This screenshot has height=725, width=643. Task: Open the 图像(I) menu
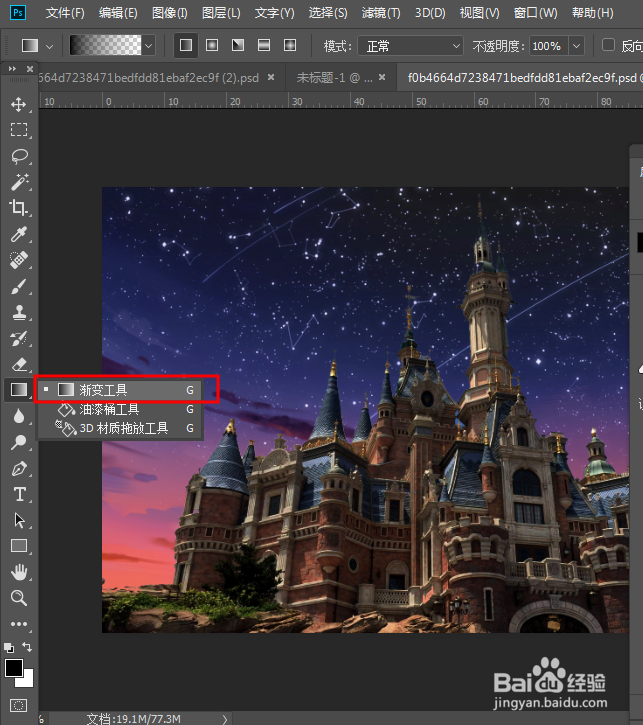[x=170, y=13]
